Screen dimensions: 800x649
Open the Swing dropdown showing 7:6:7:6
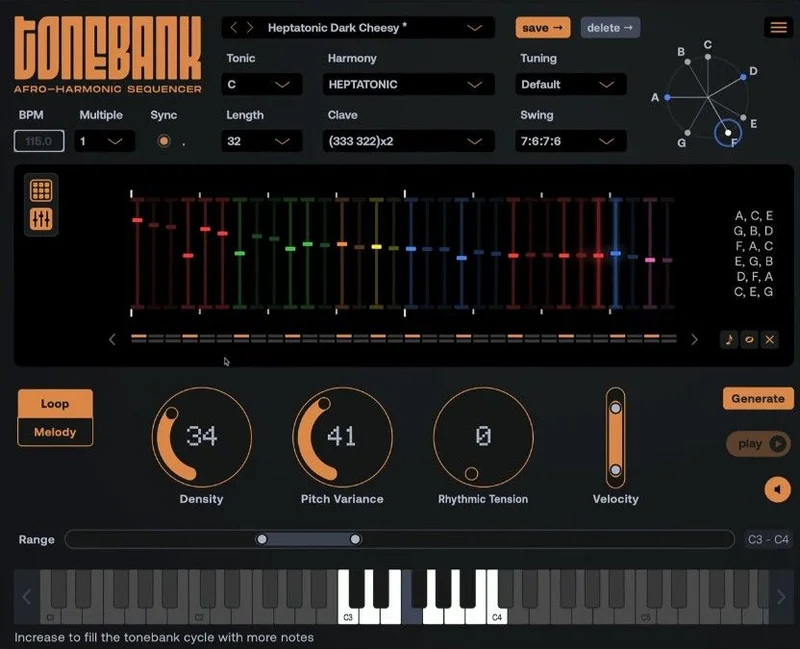tap(571, 141)
